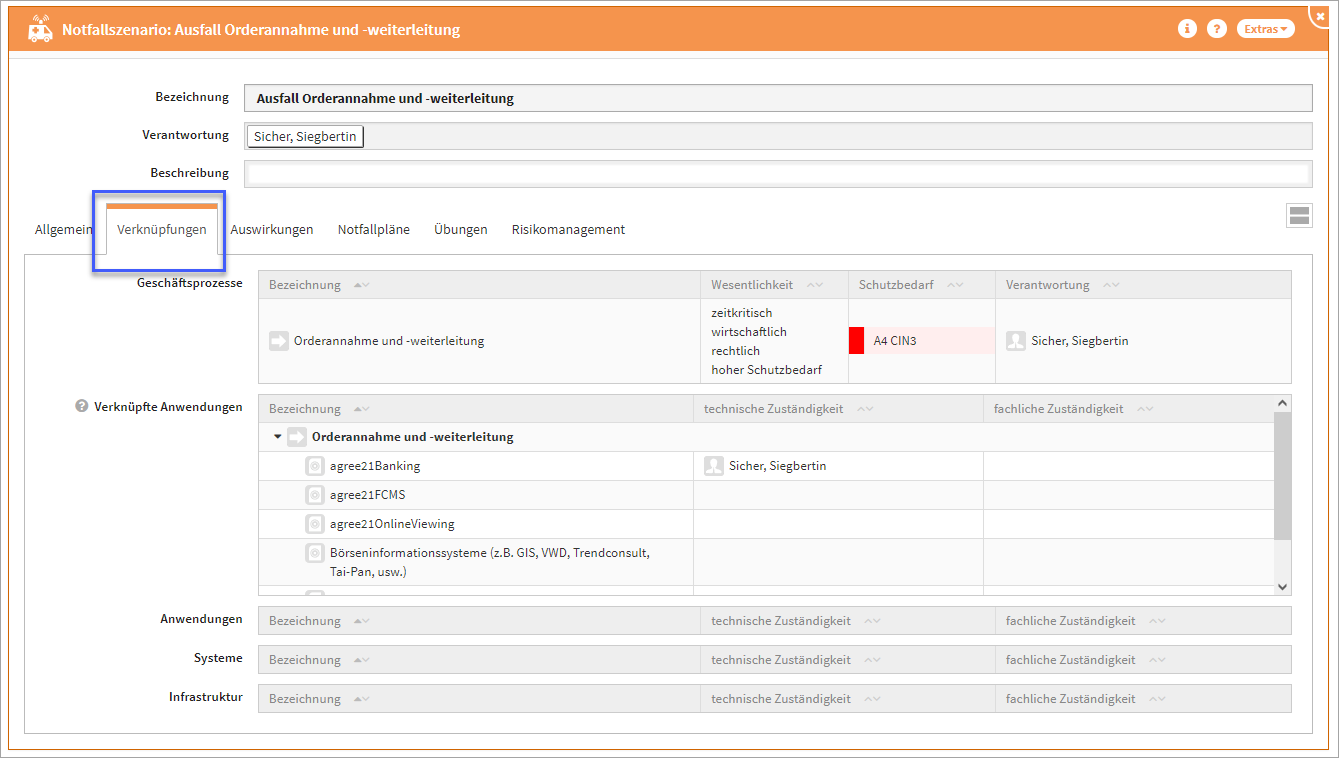Click scrollbar down arrow in Verknüpfte Anwendungen

1283,587
